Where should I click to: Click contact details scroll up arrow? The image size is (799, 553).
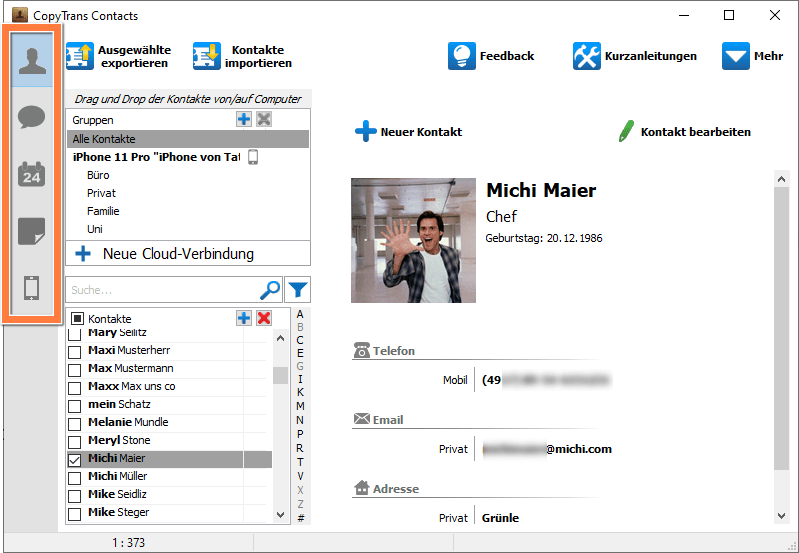[x=781, y=179]
